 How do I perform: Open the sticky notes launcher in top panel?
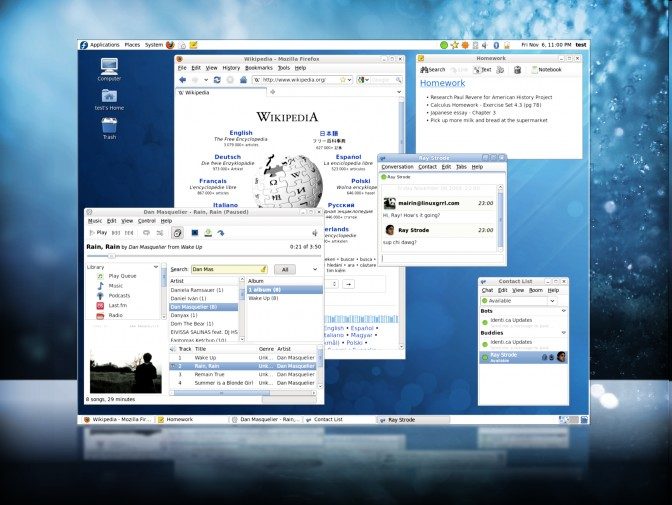pyautogui.click(x=194, y=45)
